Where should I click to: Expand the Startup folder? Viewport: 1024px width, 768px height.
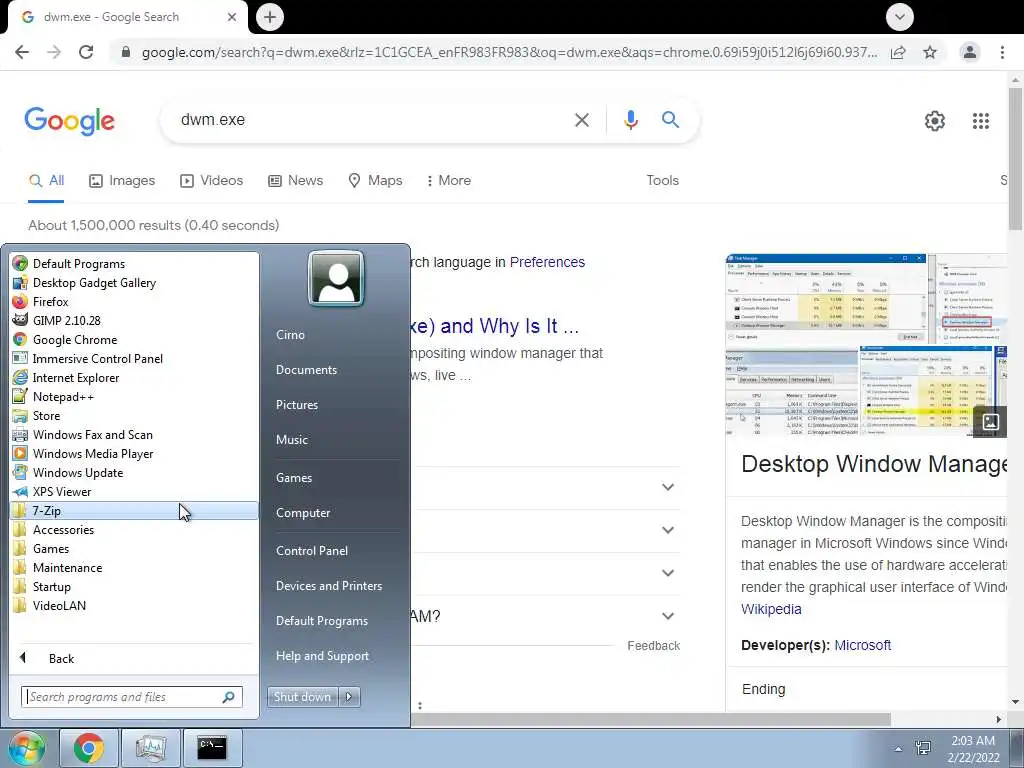[x=134, y=586]
